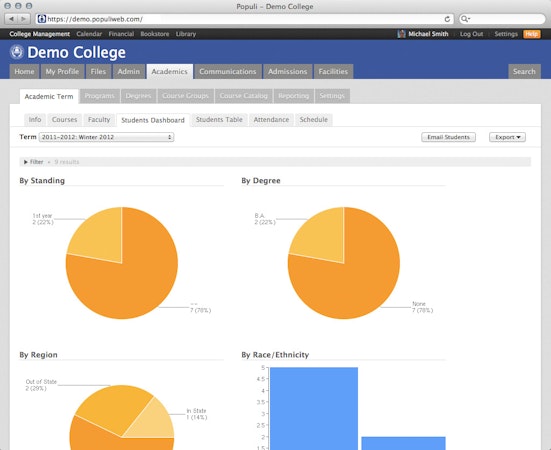Click the browser forward arrow button

tap(24, 19)
